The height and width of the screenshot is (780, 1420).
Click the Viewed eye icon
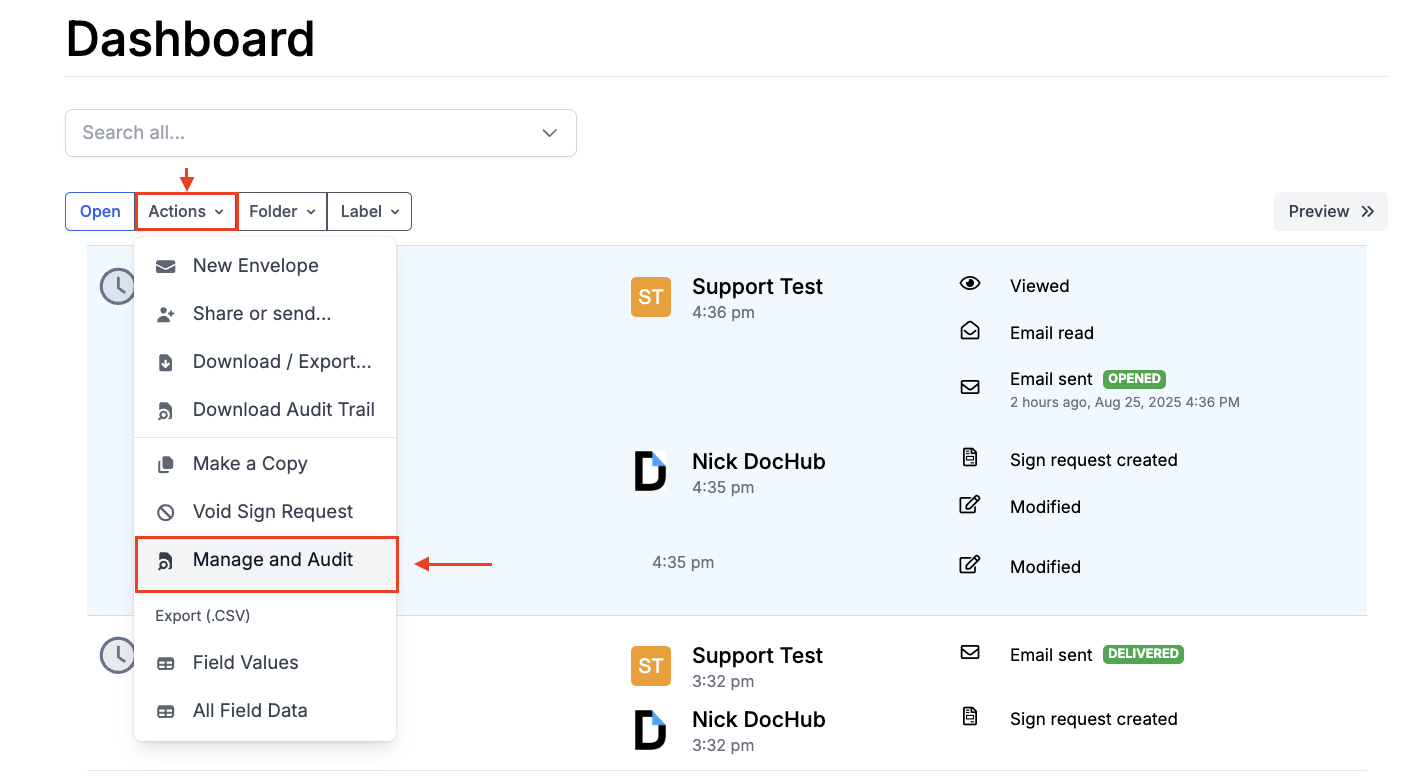tap(970, 284)
